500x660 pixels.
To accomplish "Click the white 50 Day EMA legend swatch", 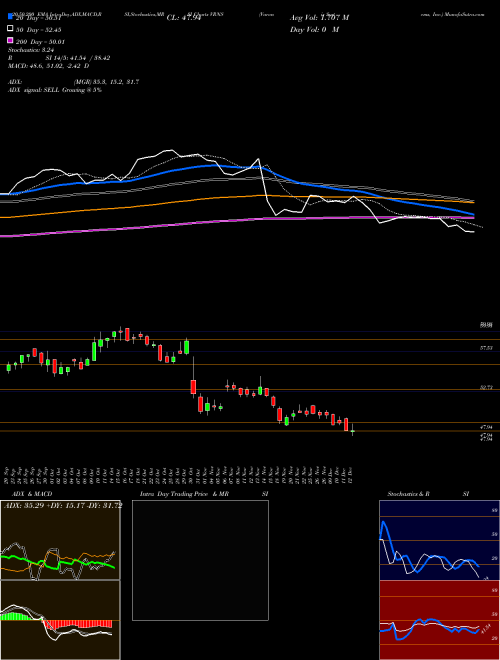I will [10, 29].
